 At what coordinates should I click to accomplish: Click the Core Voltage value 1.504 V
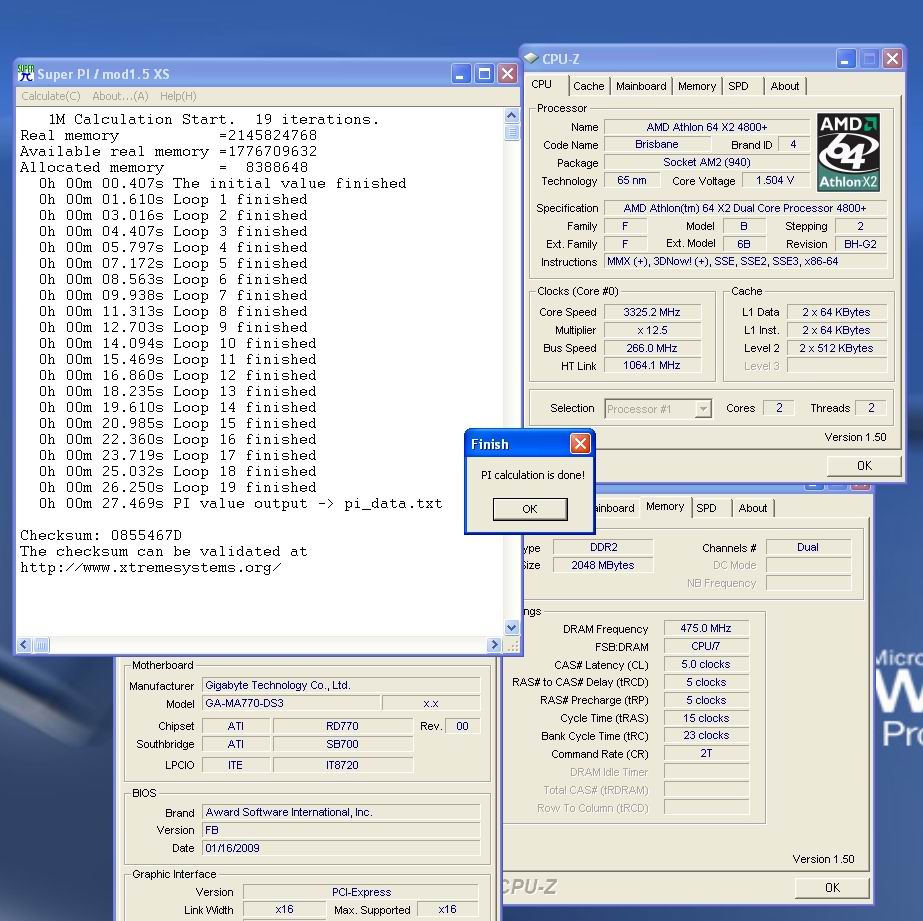pyautogui.click(x=775, y=180)
